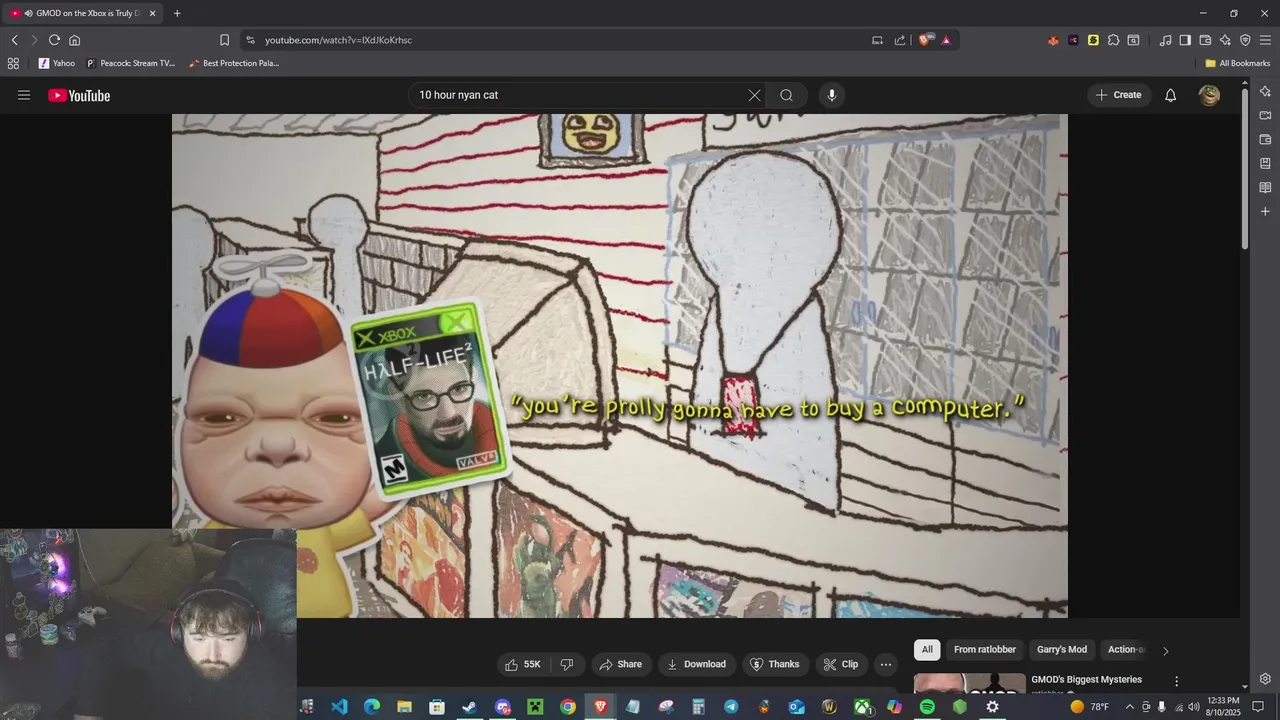Show more filter chips with the arrow

[1165, 651]
